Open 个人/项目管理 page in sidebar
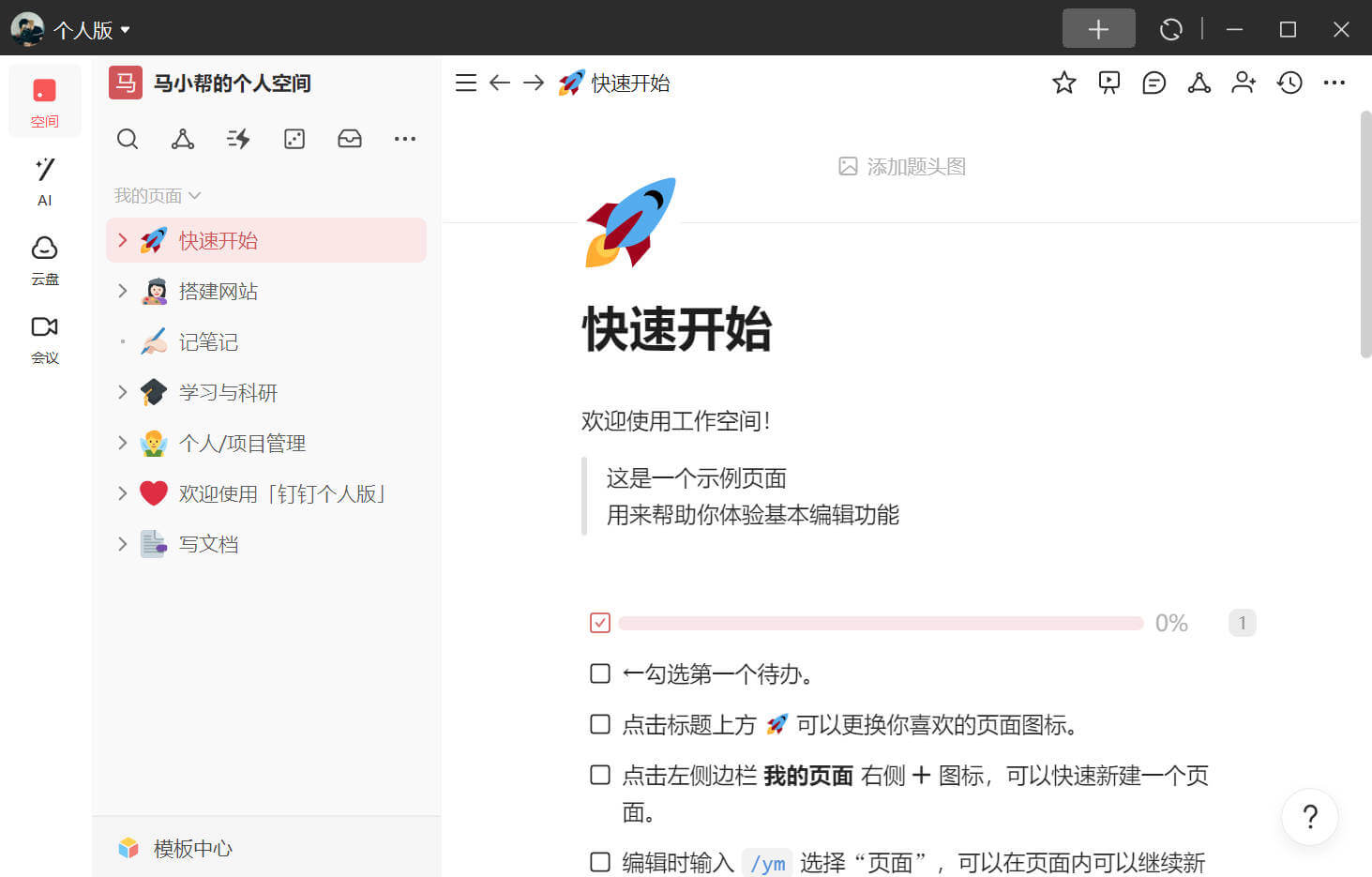This screenshot has height=877, width=1372. [x=266, y=443]
